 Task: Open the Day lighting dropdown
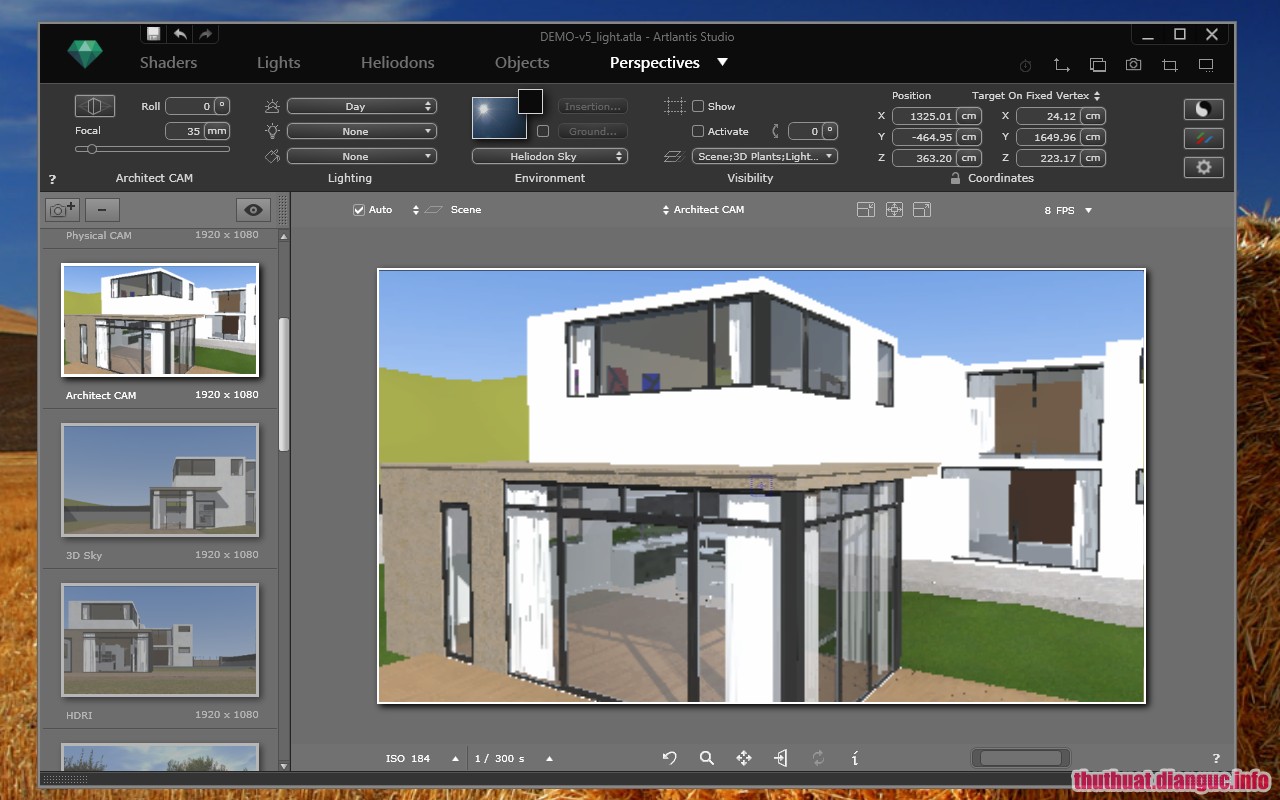[x=362, y=106]
